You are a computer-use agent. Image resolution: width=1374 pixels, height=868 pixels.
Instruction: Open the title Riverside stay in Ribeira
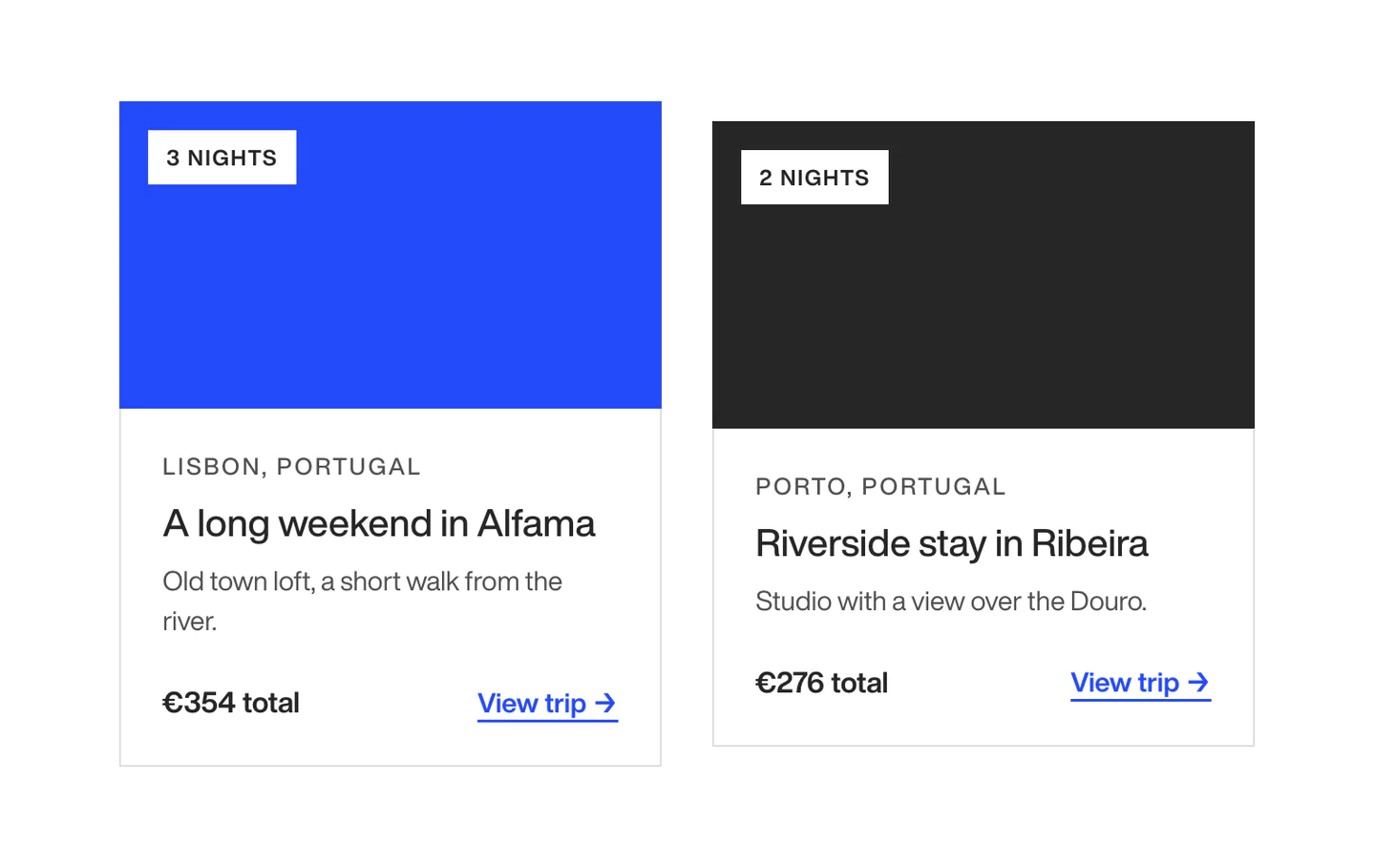pos(951,543)
